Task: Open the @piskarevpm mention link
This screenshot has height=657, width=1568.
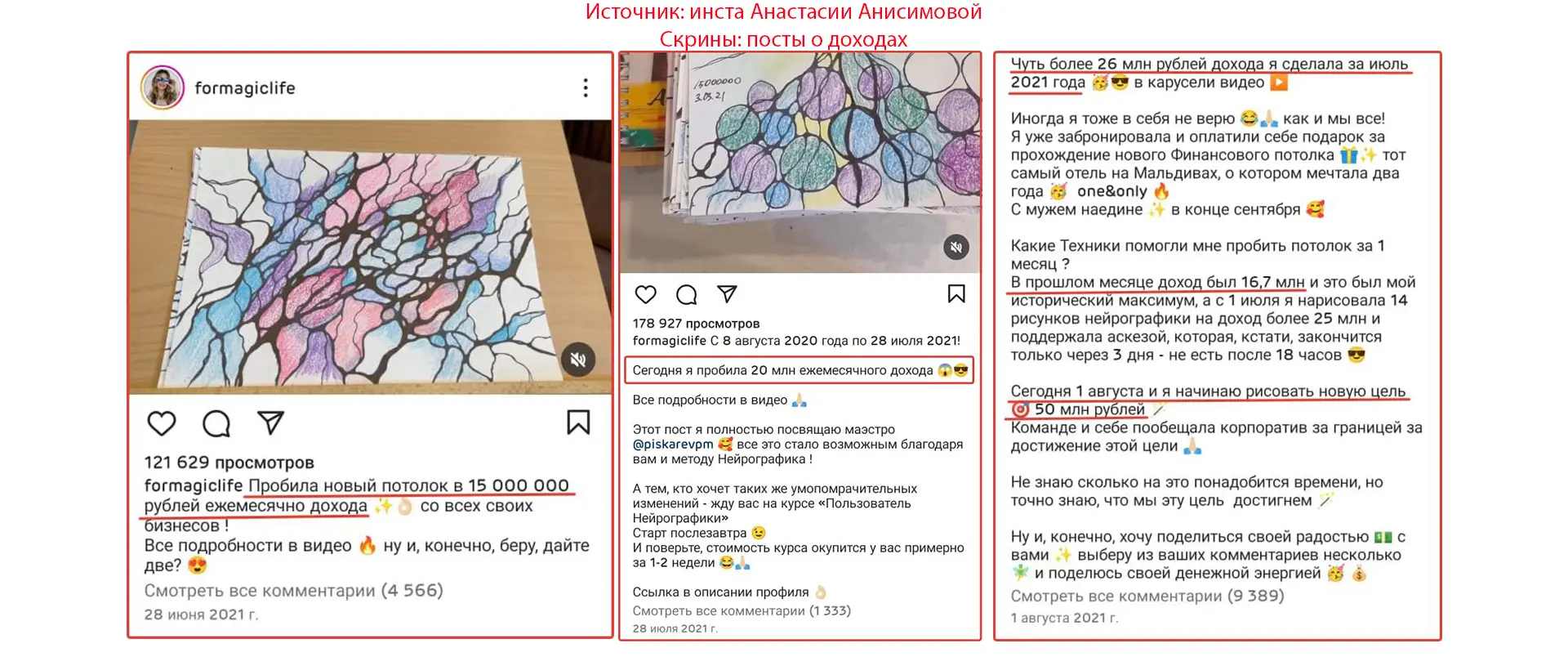Action: [673, 445]
